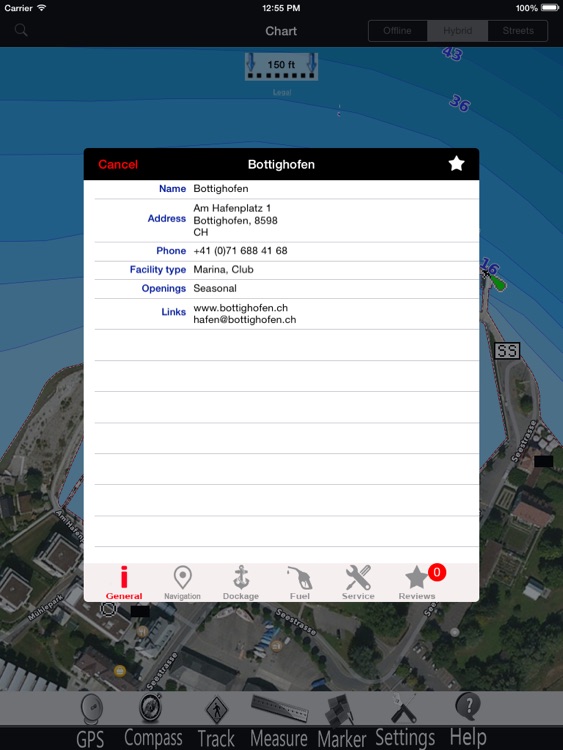The width and height of the screenshot is (563, 750).
Task: Switch map mode to Offline
Action: [x=397, y=31]
